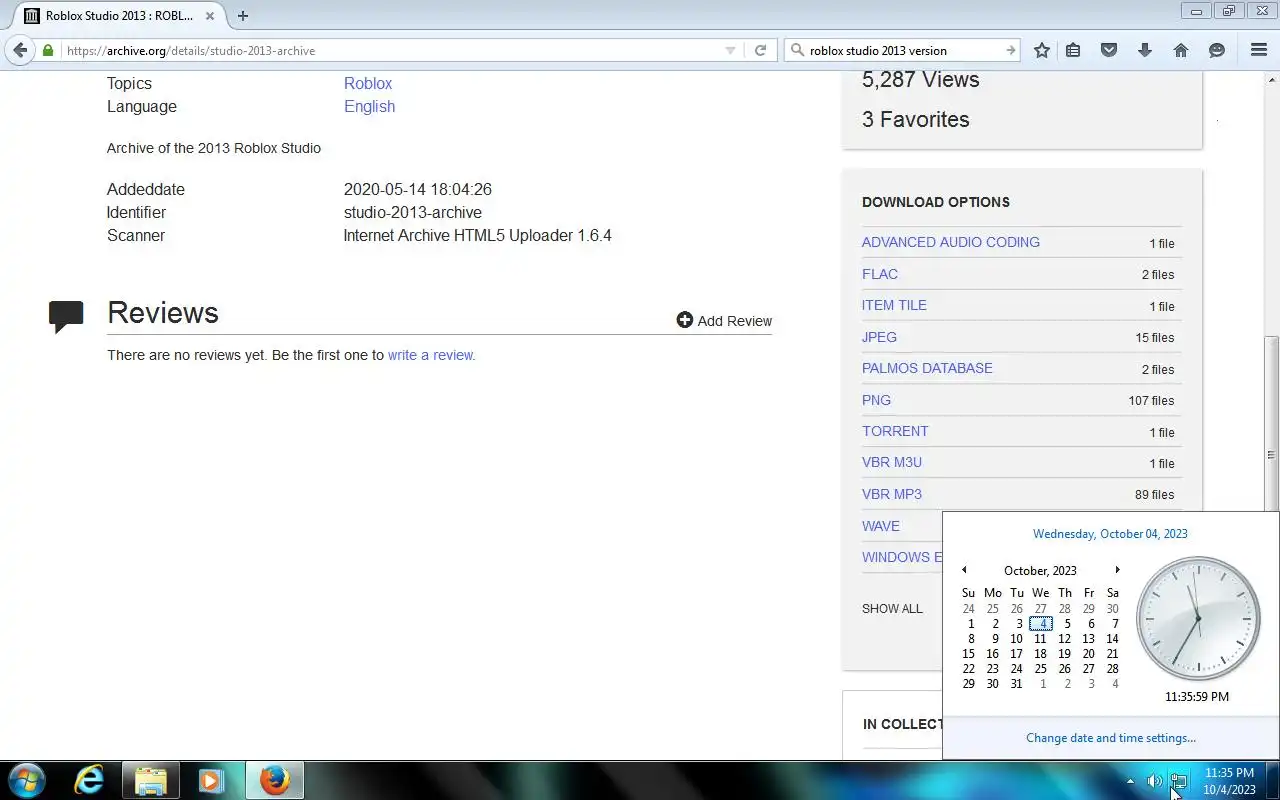Click the taskbar clock 11:35 PM
This screenshot has width=1280, height=800.
(x=1229, y=773)
